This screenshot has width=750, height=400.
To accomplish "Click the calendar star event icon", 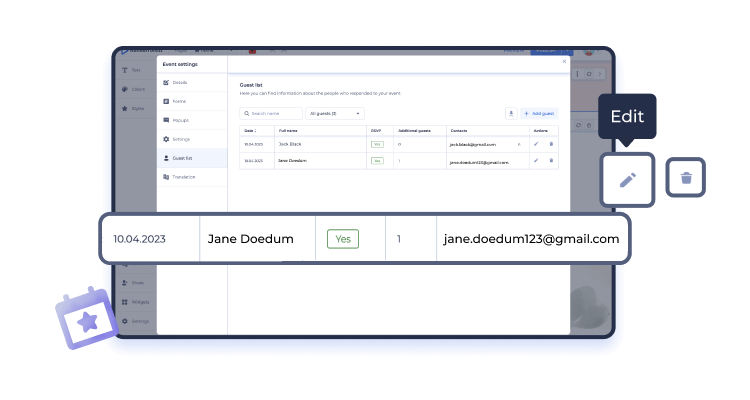I will [x=87, y=320].
